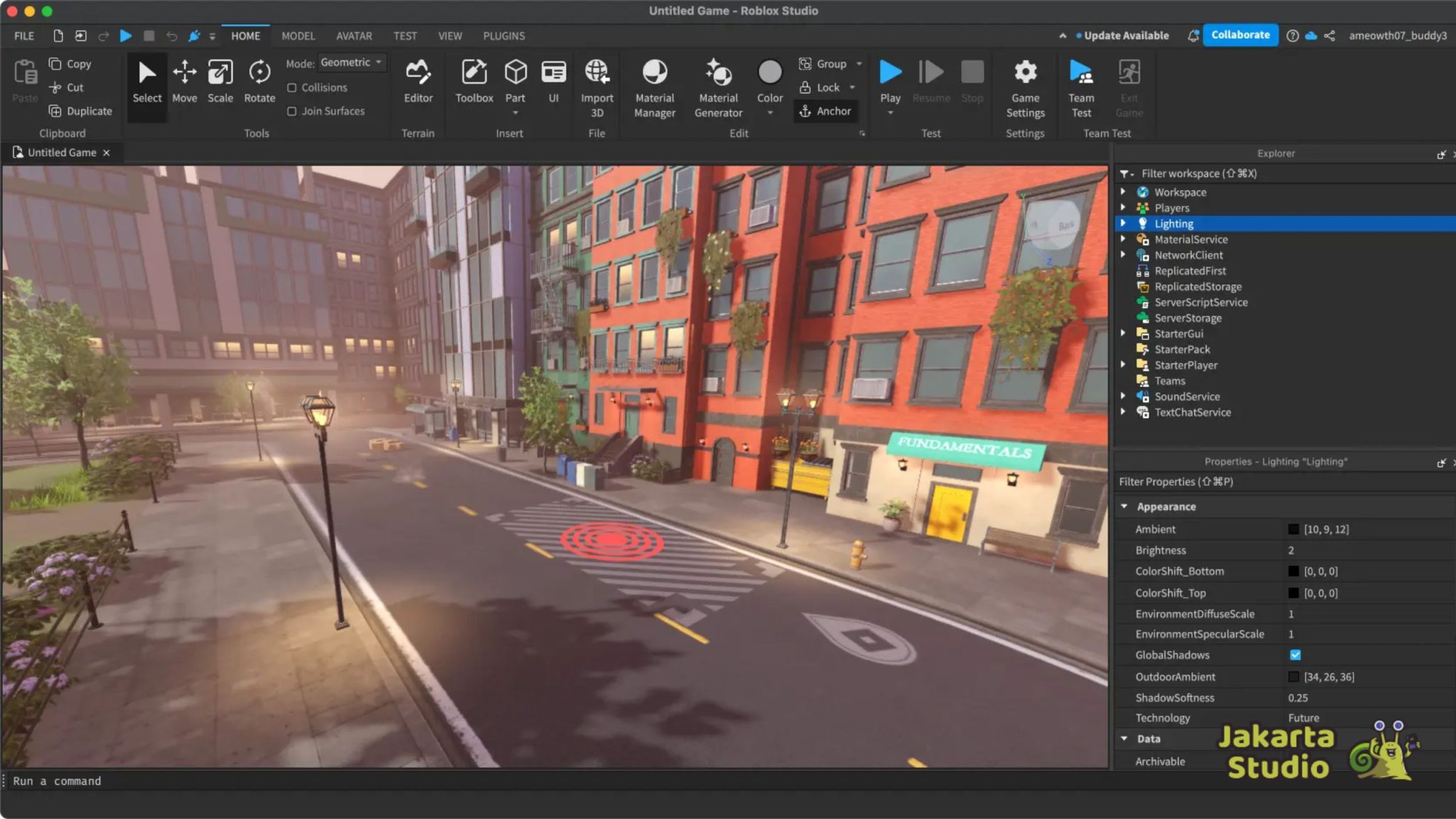This screenshot has width=1456, height=819.
Task: Click the Anchor button
Action: coord(825,111)
